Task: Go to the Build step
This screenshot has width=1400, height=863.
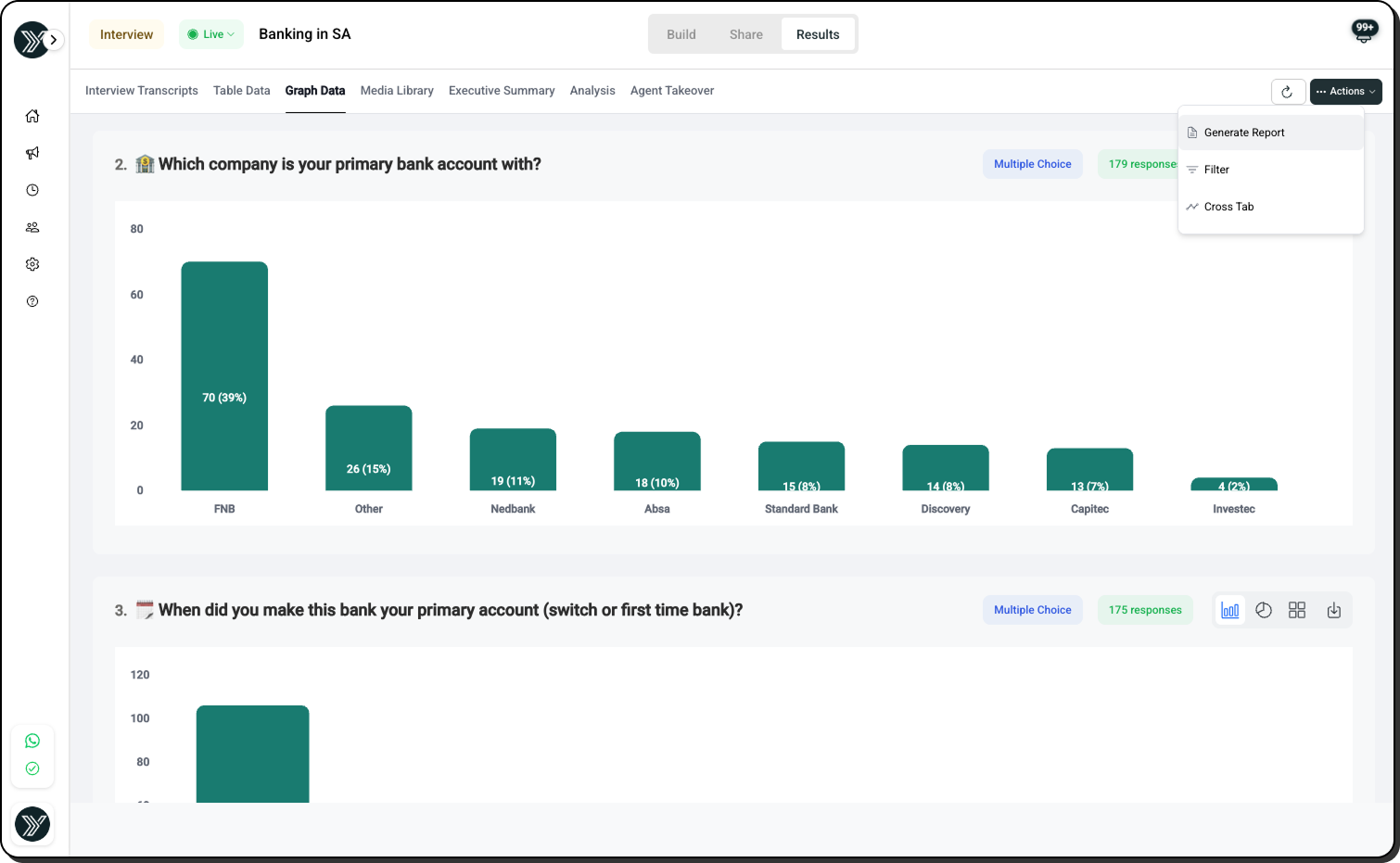Action: point(681,34)
